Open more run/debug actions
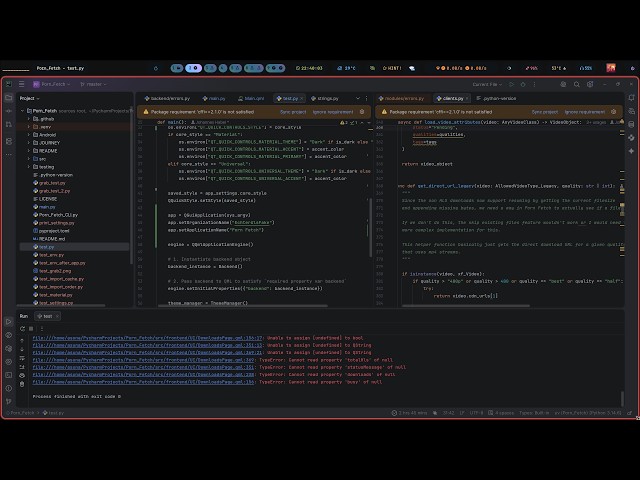 (x=534, y=84)
